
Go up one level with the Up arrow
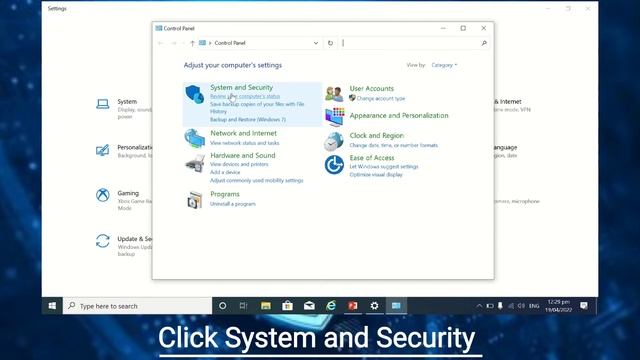(x=192, y=43)
